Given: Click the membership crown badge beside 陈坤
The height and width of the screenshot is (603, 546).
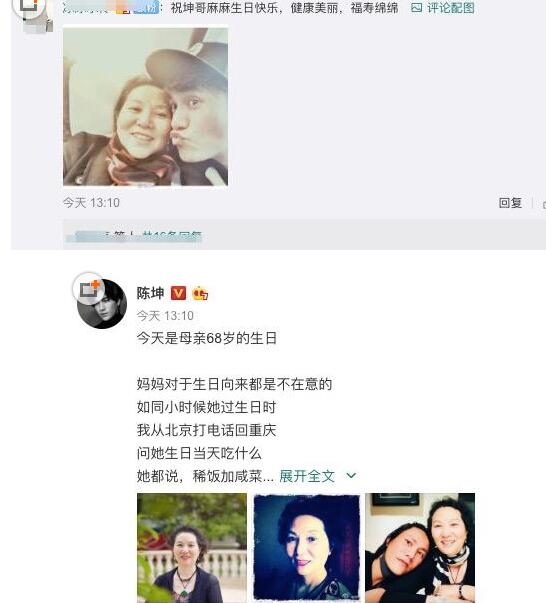Looking at the screenshot, I should 200,294.
